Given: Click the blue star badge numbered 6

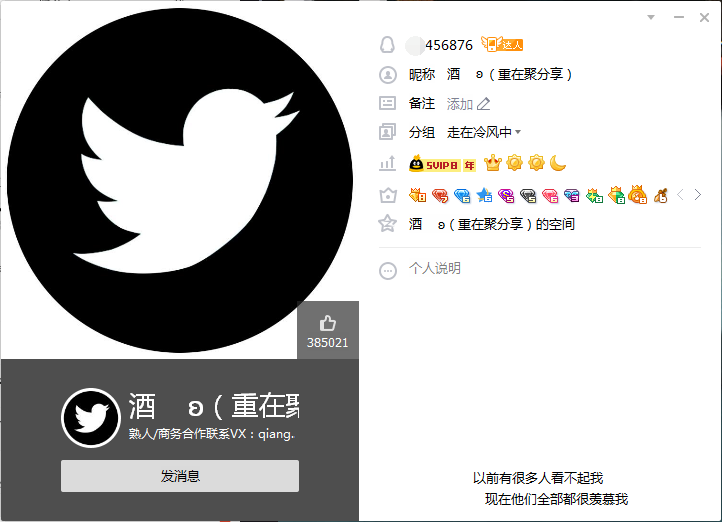Looking at the screenshot, I should pos(484,195).
